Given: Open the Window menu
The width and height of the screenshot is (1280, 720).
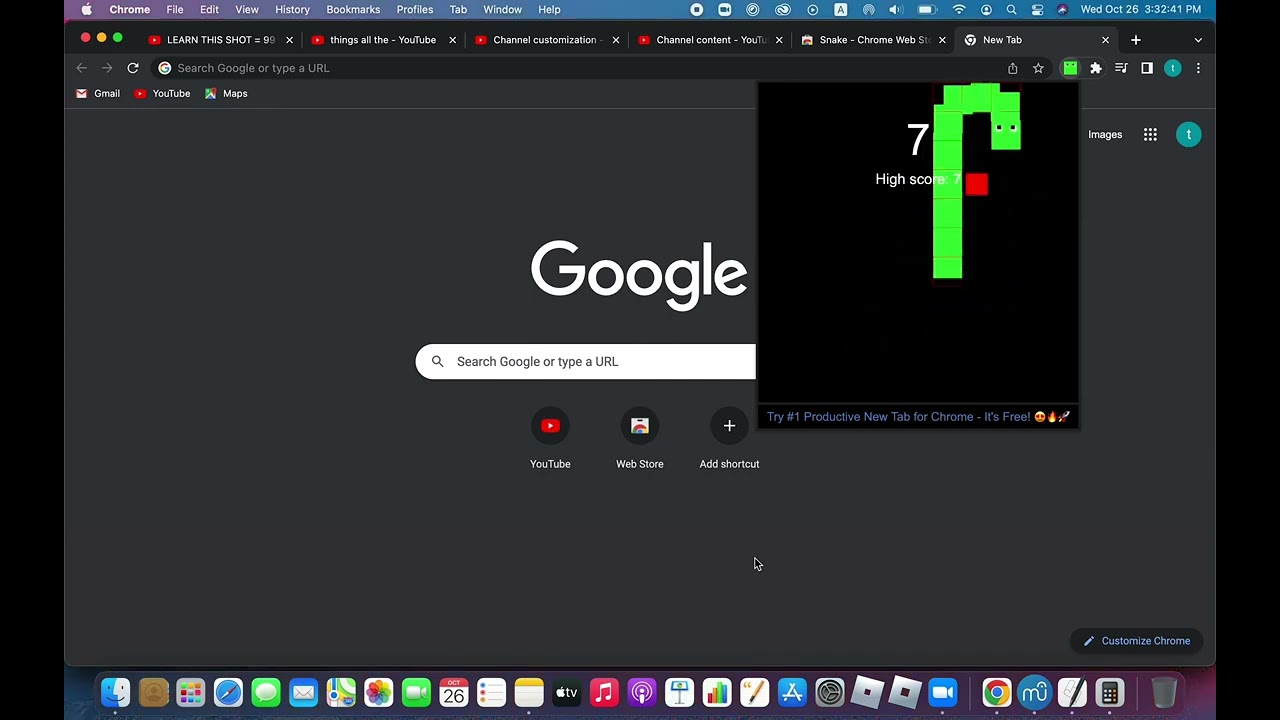Looking at the screenshot, I should tap(502, 9).
